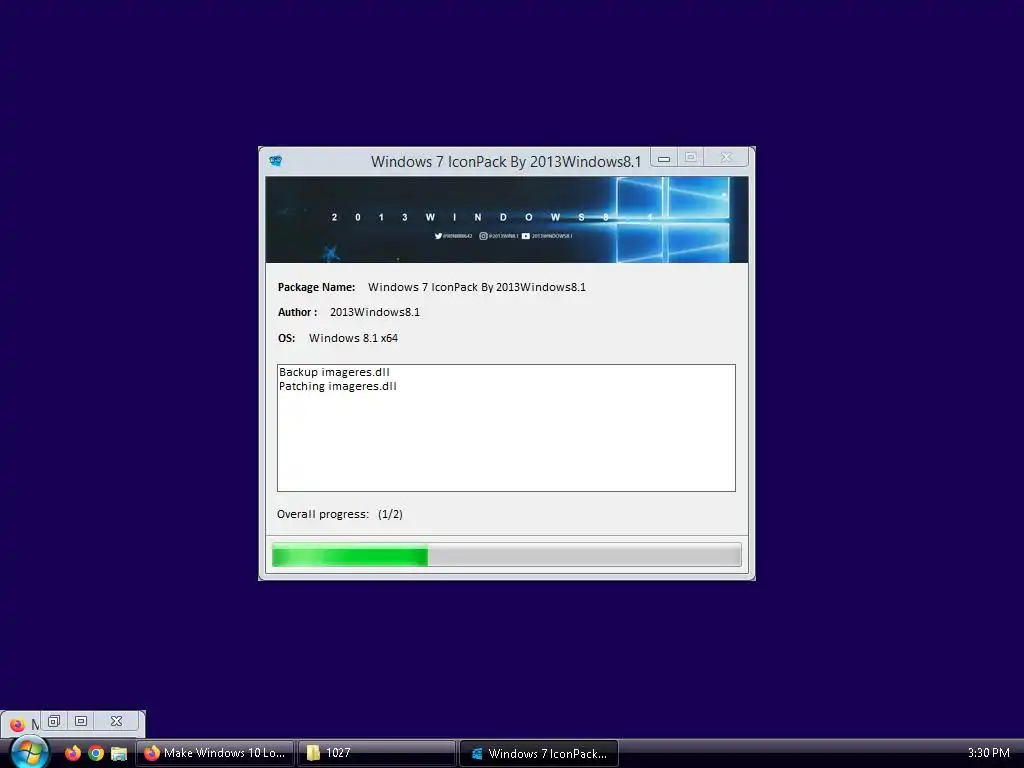This screenshot has width=1024, height=768.
Task: Click the 2013Windows banner image
Action: click(x=507, y=219)
